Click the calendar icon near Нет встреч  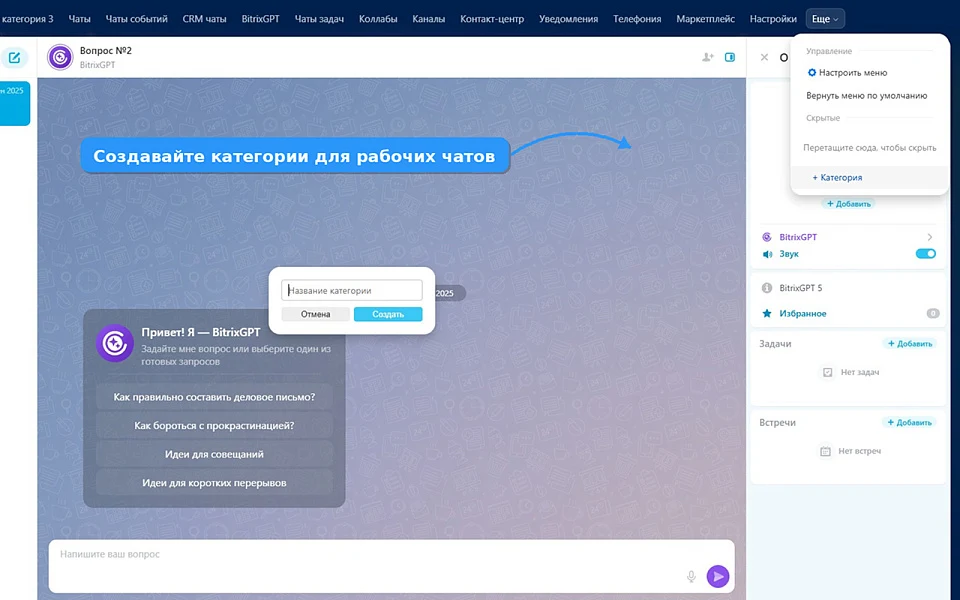[825, 451]
